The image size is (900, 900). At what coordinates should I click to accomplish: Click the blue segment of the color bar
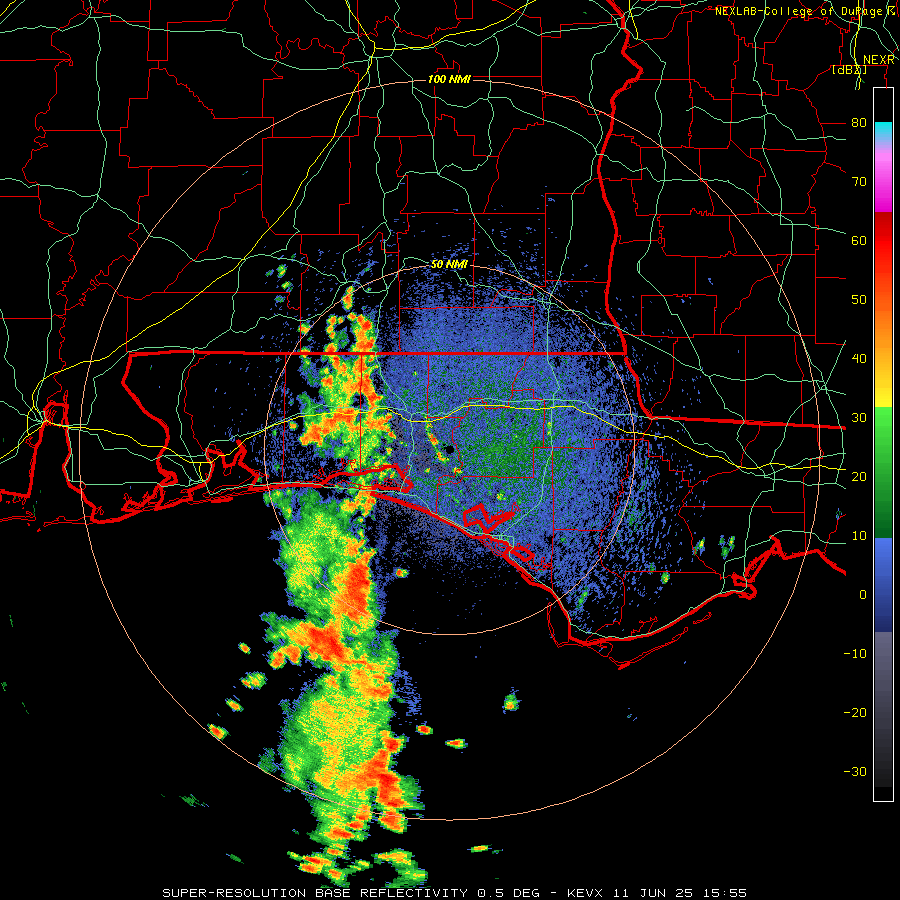pos(883,584)
